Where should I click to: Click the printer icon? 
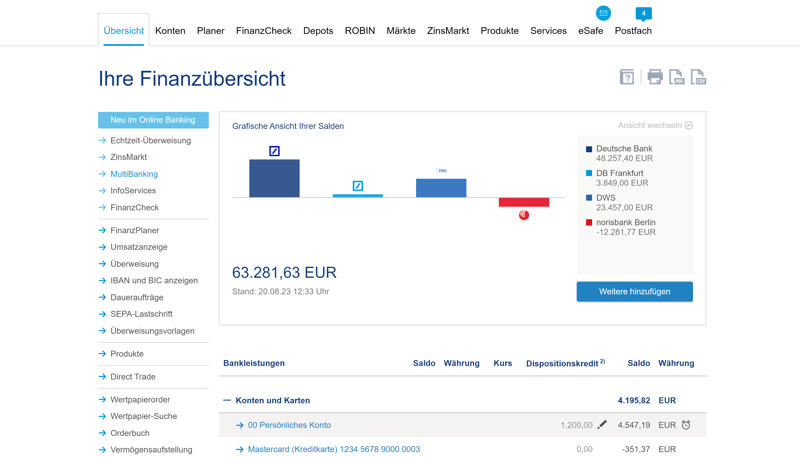655,77
